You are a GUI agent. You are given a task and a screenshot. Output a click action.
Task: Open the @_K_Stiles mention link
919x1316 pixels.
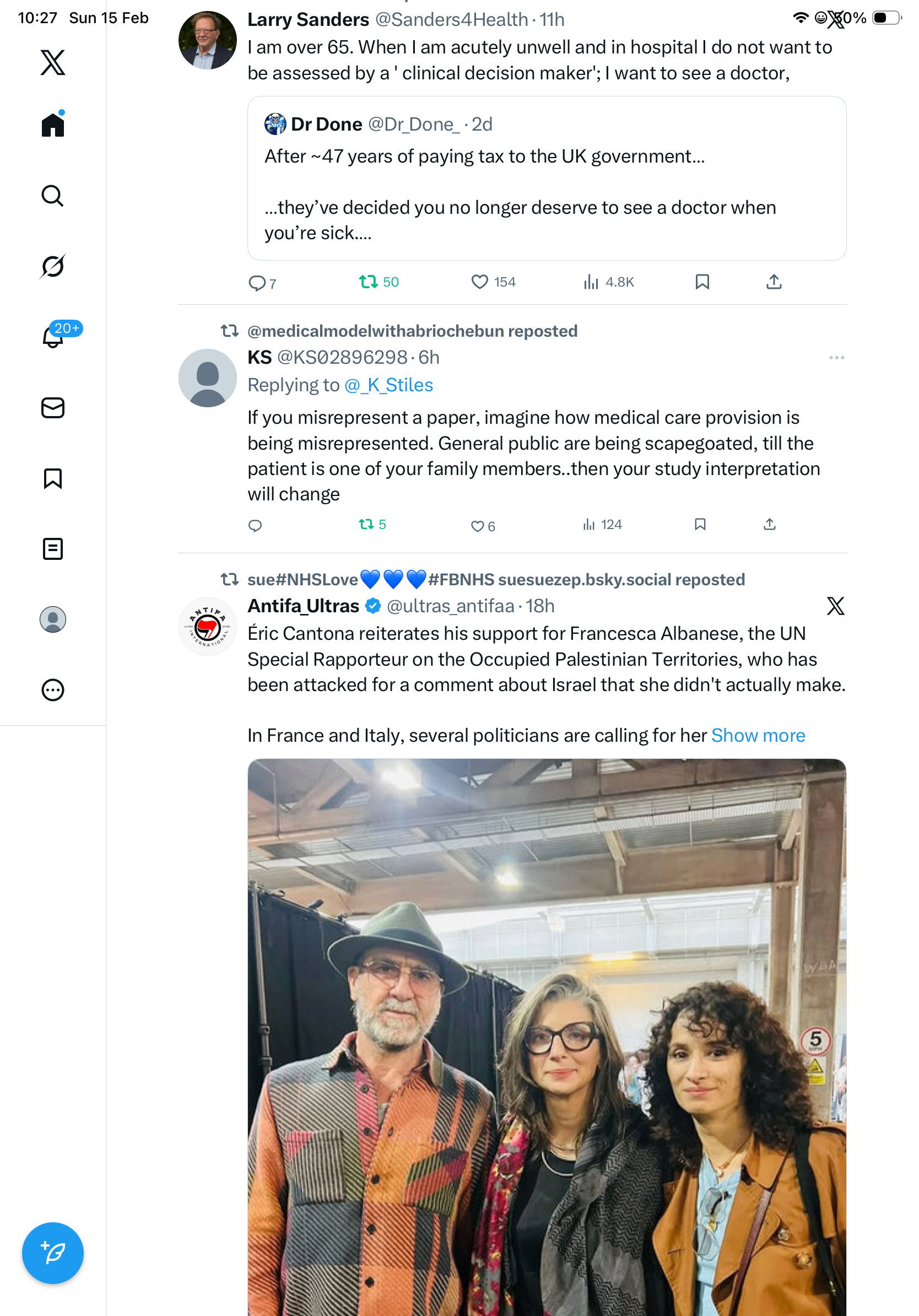point(388,385)
